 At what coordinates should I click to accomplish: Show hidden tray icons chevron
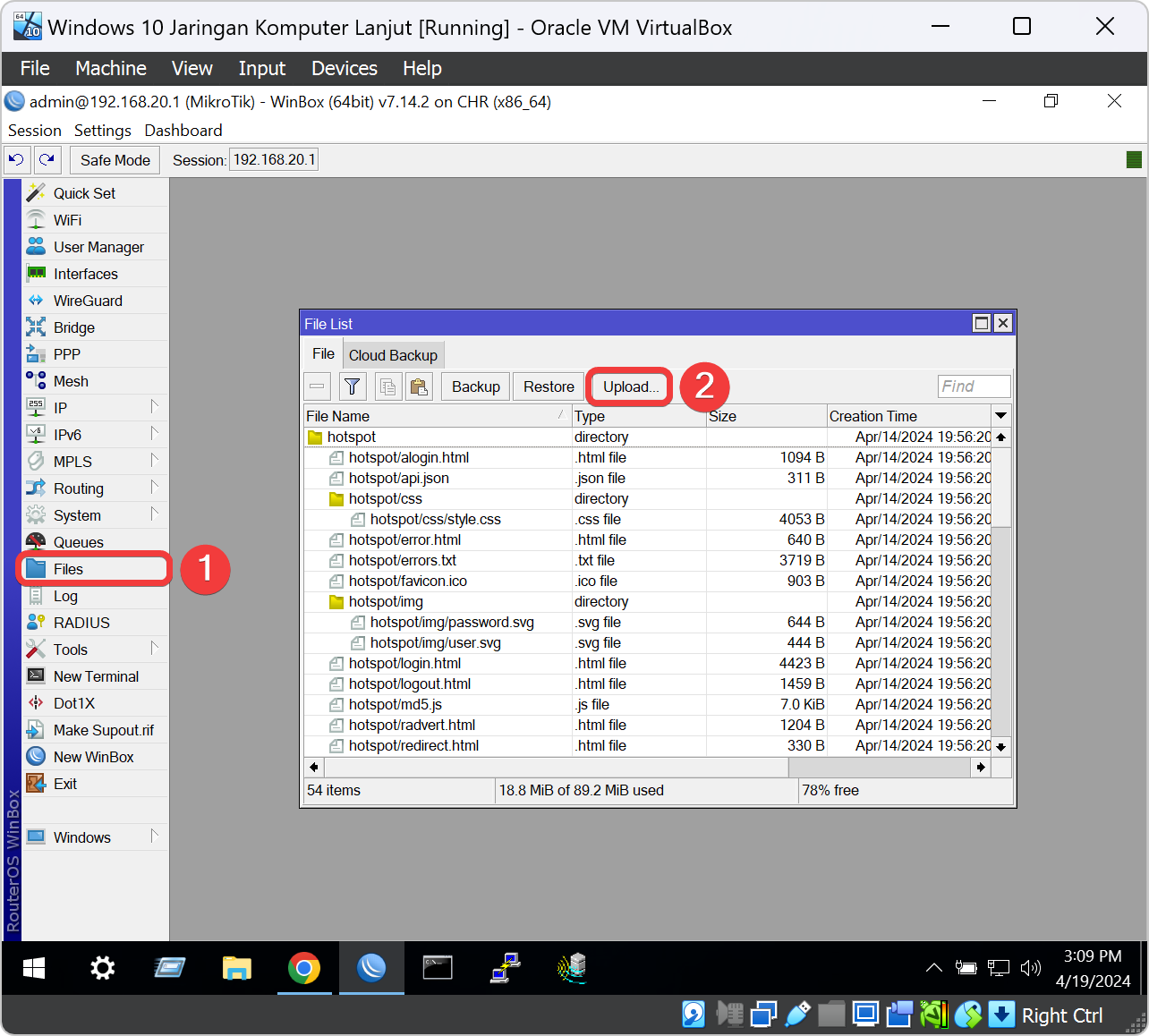click(x=933, y=968)
